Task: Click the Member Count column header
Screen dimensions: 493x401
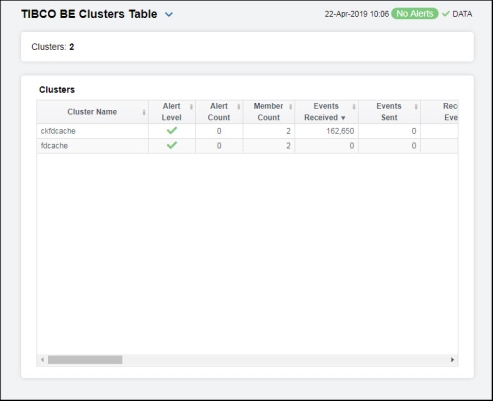Action: (x=268, y=112)
